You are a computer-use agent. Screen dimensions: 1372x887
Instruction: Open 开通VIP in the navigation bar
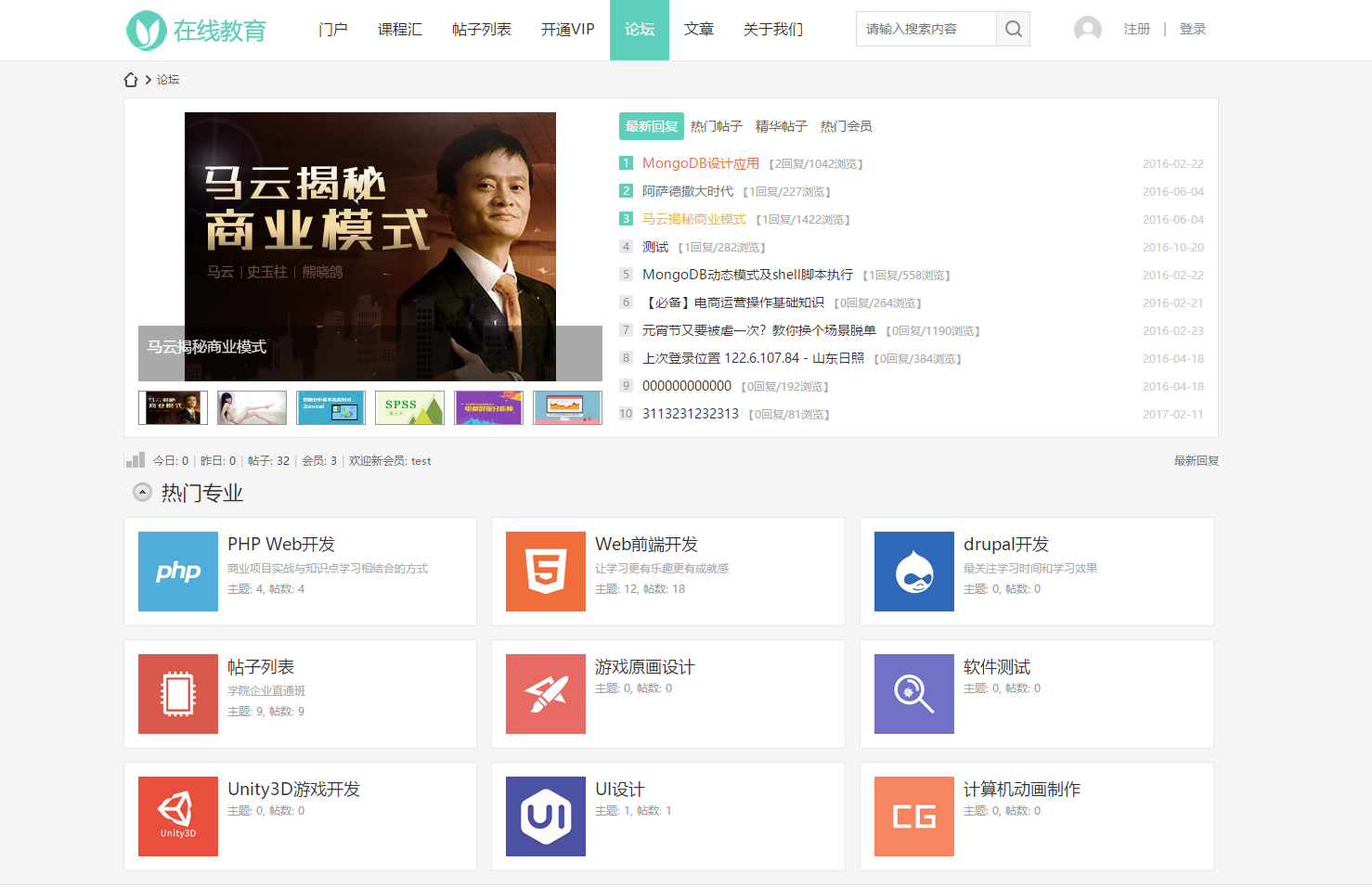click(x=567, y=30)
